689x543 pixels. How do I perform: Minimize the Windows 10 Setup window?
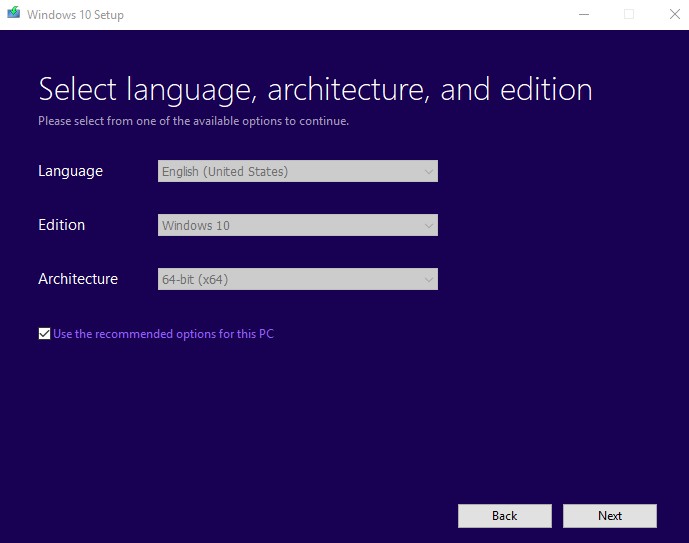(x=584, y=14)
